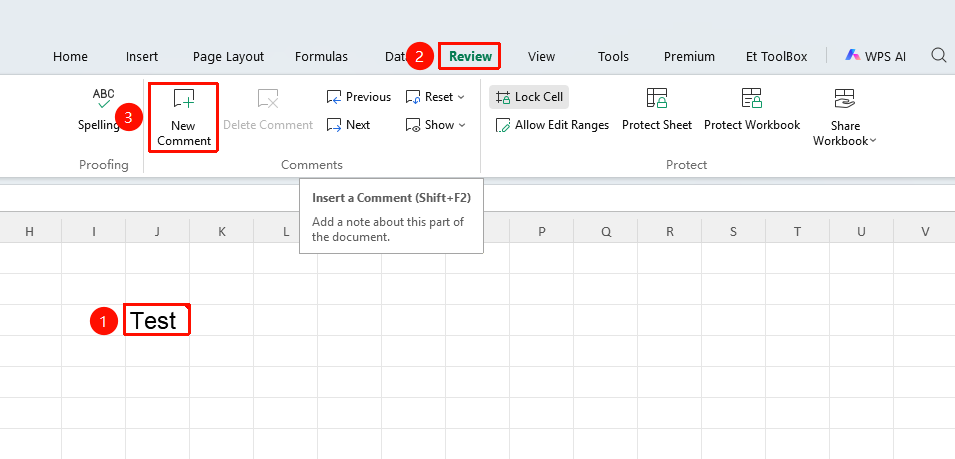Open the View tab

tap(541, 57)
